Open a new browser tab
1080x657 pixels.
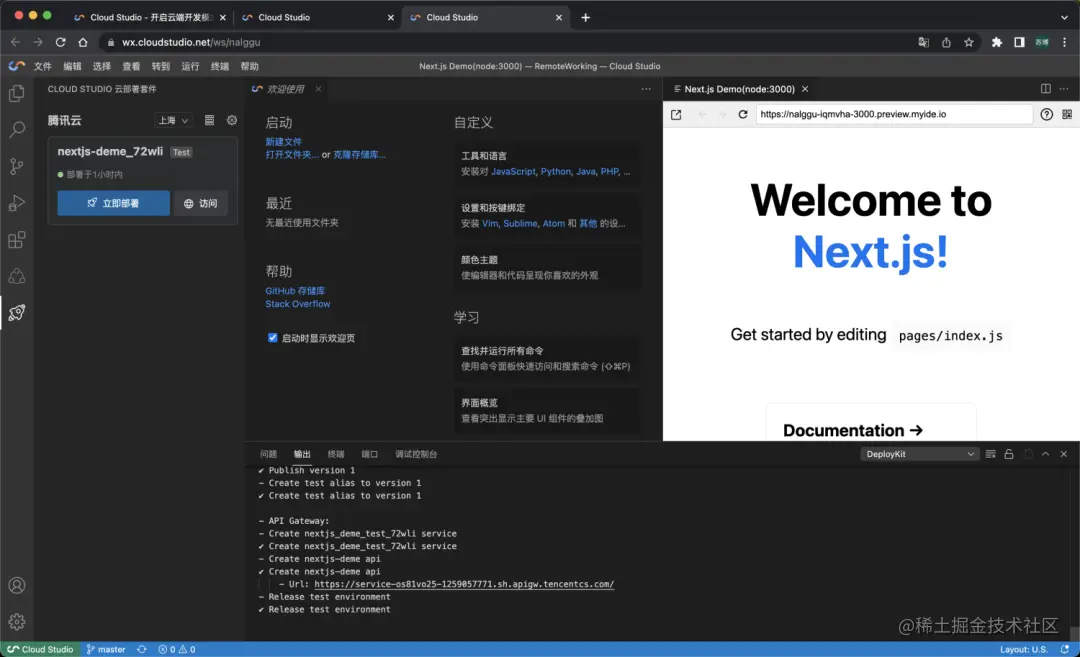[585, 17]
